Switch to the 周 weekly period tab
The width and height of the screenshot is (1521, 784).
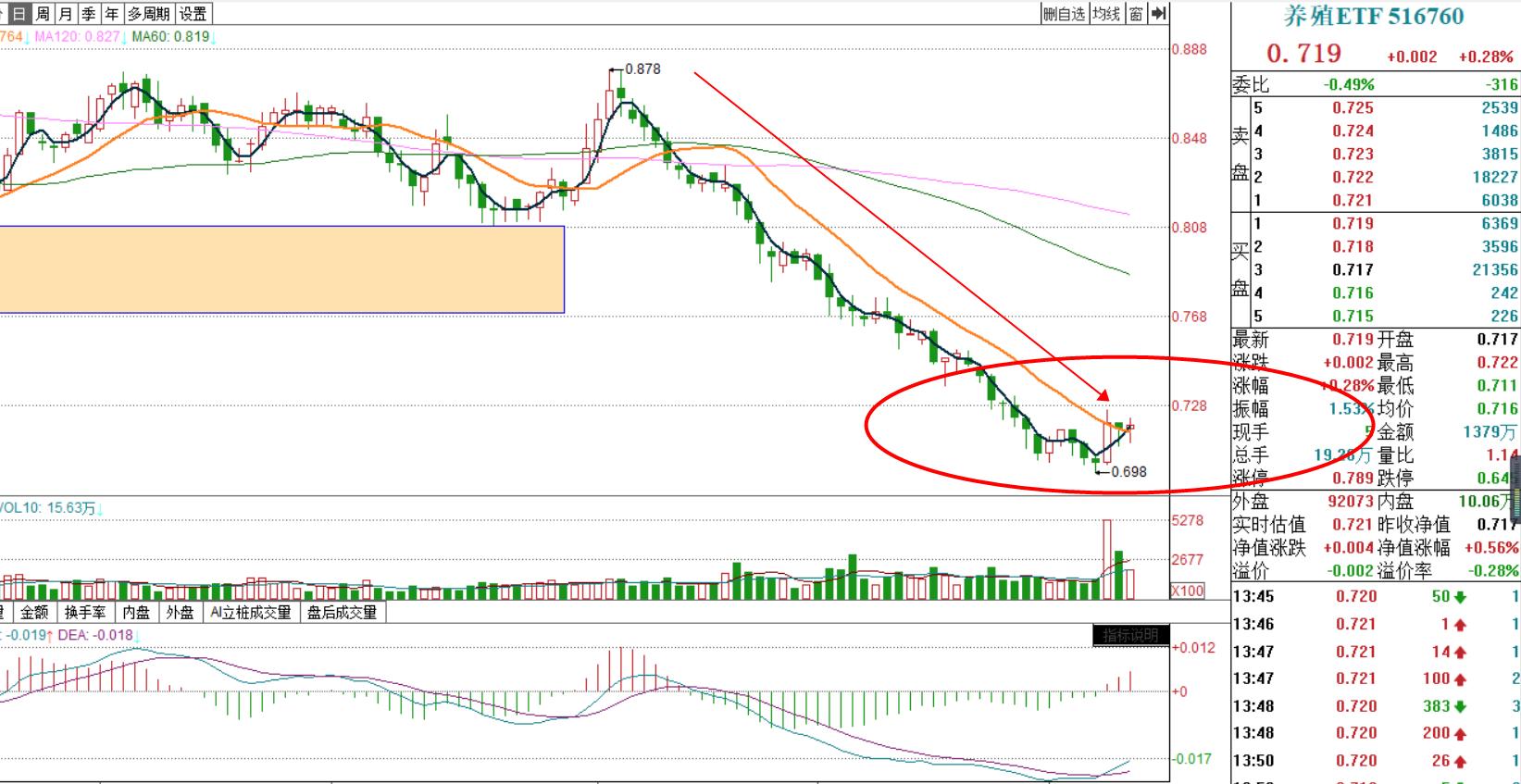pyautogui.click(x=43, y=14)
